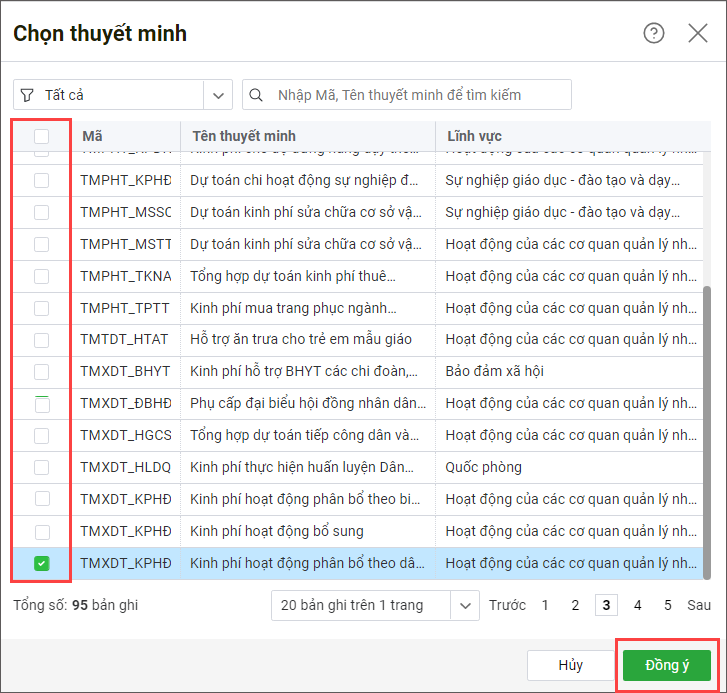
Task: Check the TMTDT_HTAT row checkbox
Action: tap(41, 340)
